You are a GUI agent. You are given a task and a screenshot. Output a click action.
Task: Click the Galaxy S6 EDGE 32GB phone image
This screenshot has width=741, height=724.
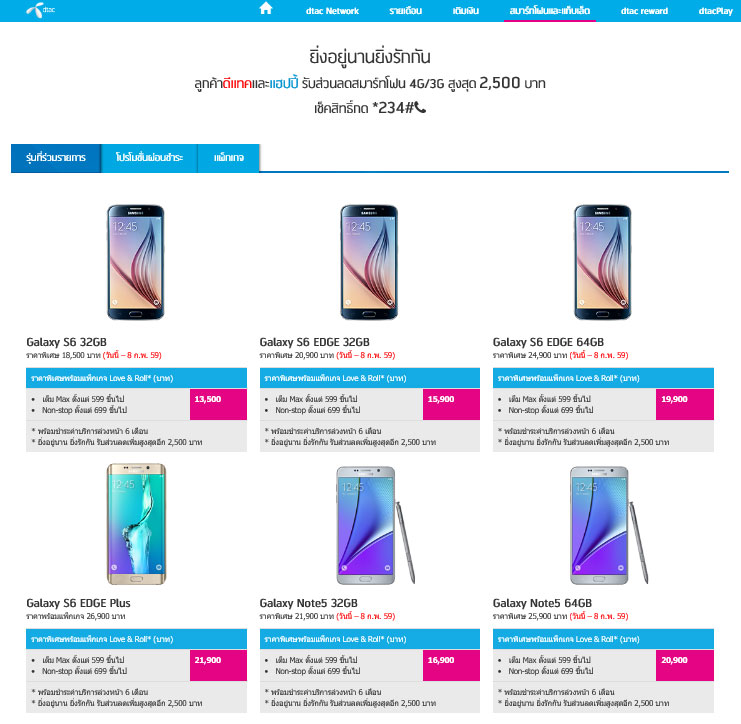[369, 262]
